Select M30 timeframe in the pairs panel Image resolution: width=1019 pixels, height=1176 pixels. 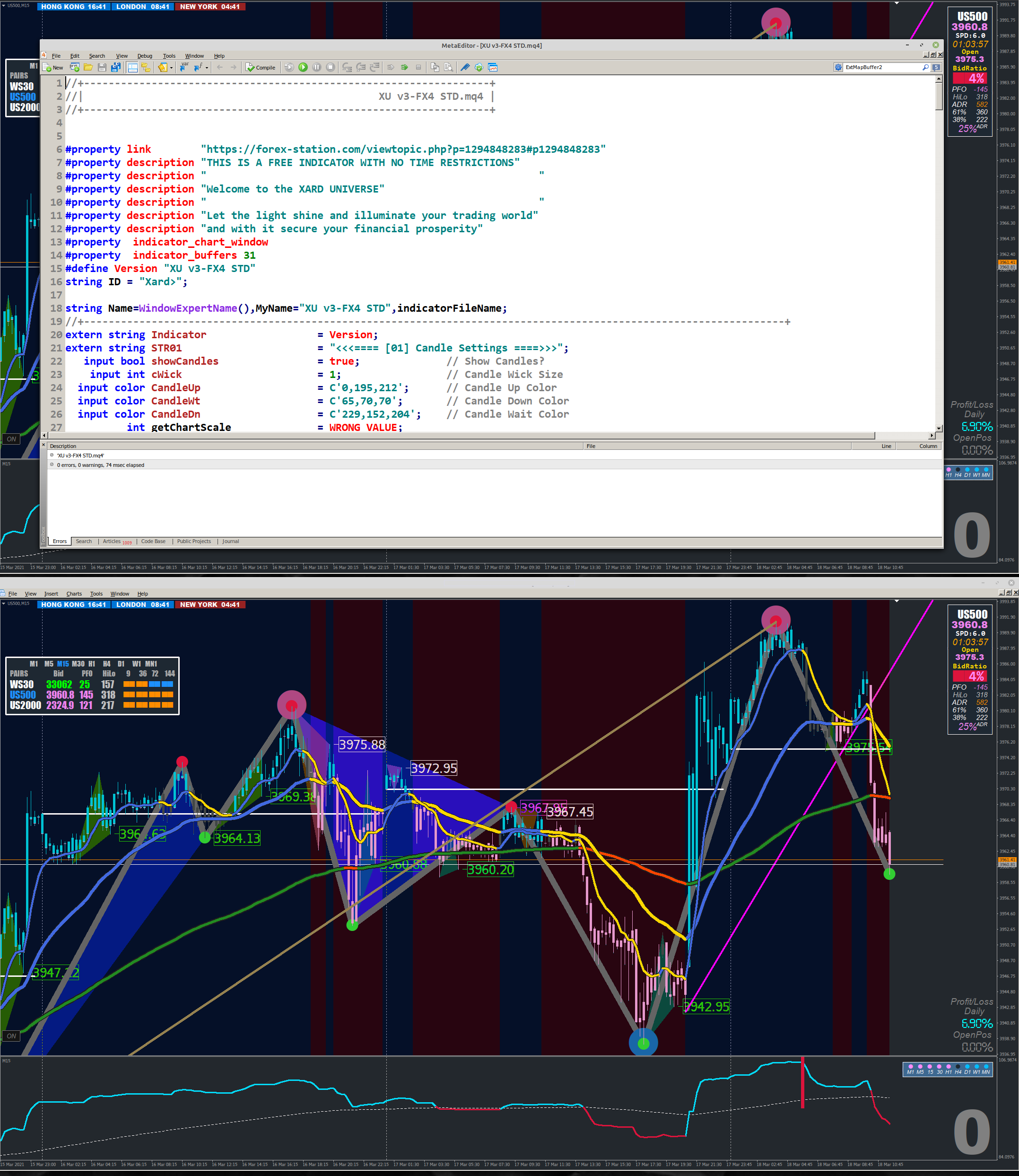point(78,664)
